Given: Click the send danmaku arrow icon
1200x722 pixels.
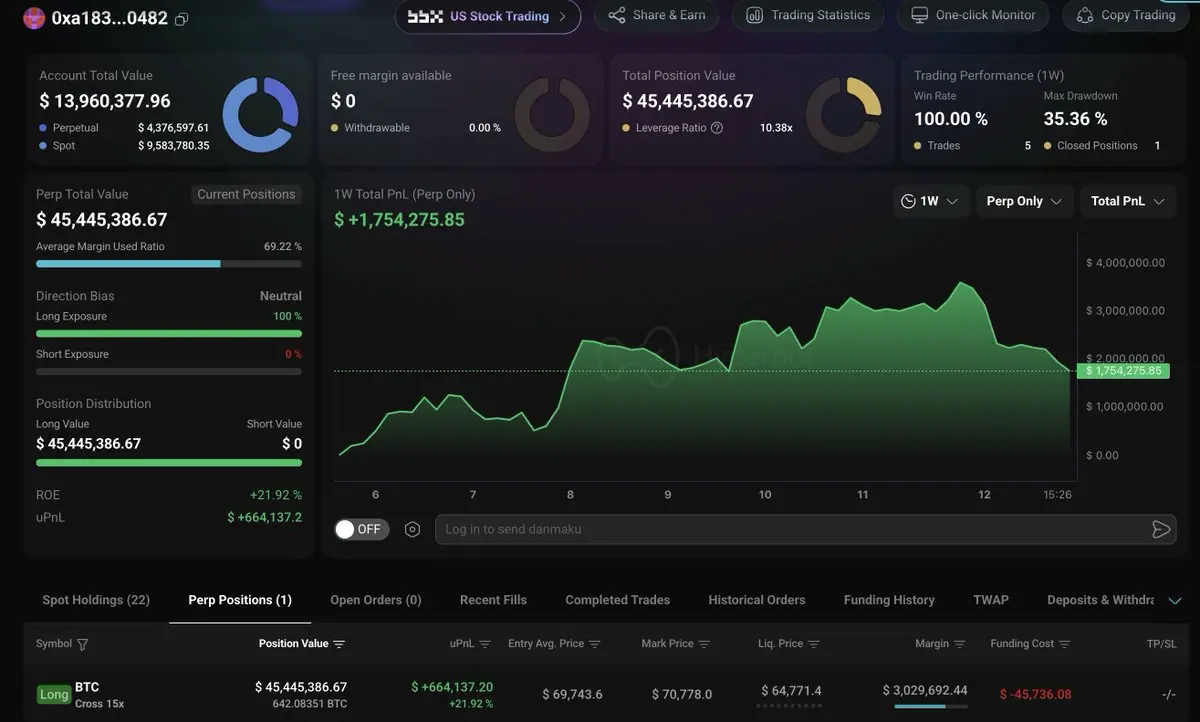Looking at the screenshot, I should coord(1161,529).
